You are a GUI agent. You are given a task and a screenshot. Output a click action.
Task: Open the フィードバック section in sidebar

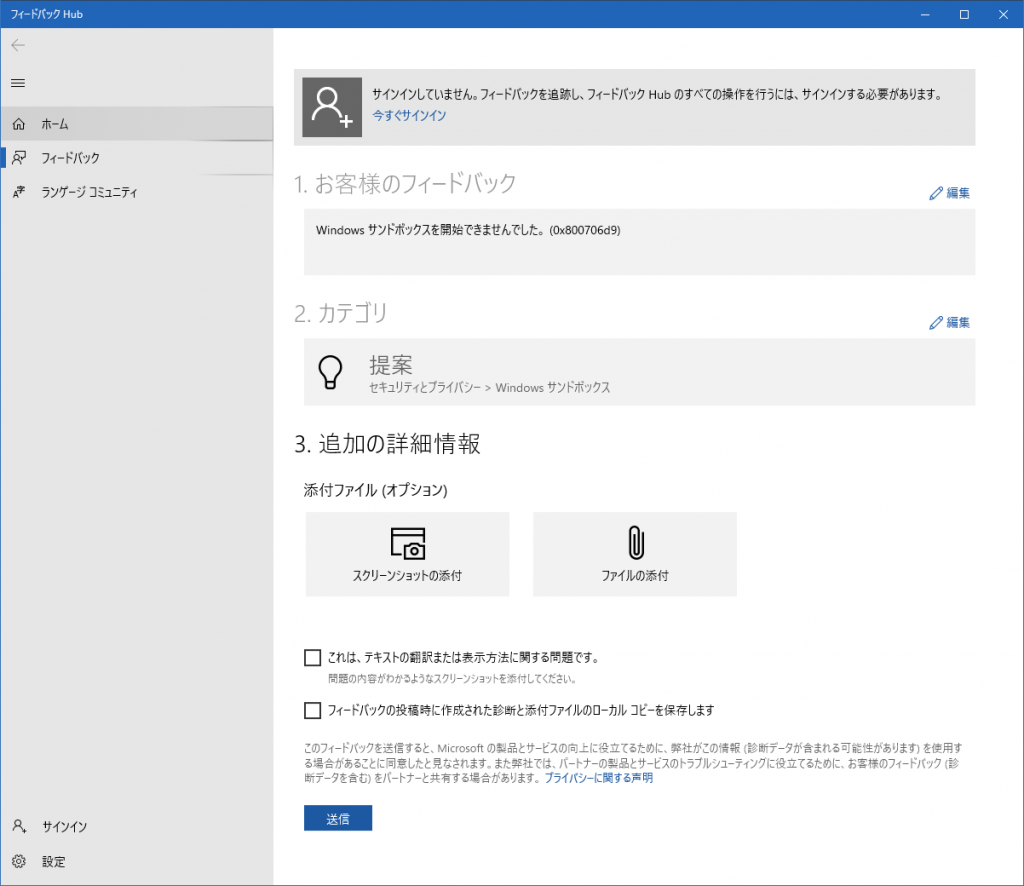[70, 158]
